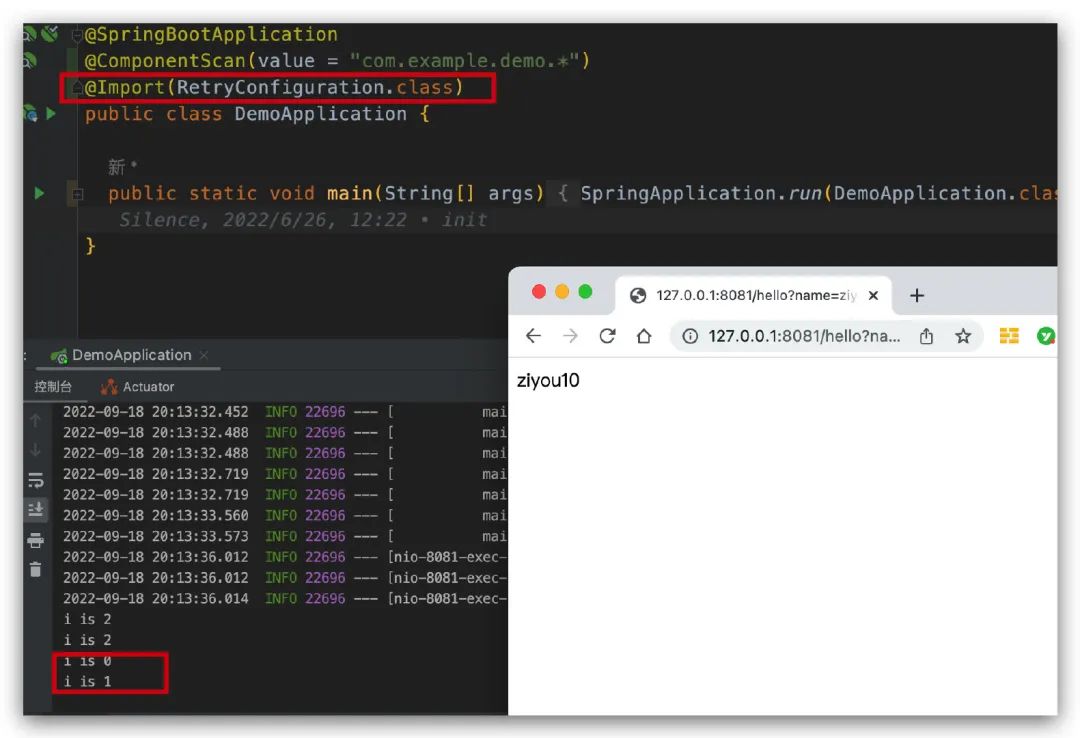Click the 'ziyou10' page text

(x=548, y=380)
